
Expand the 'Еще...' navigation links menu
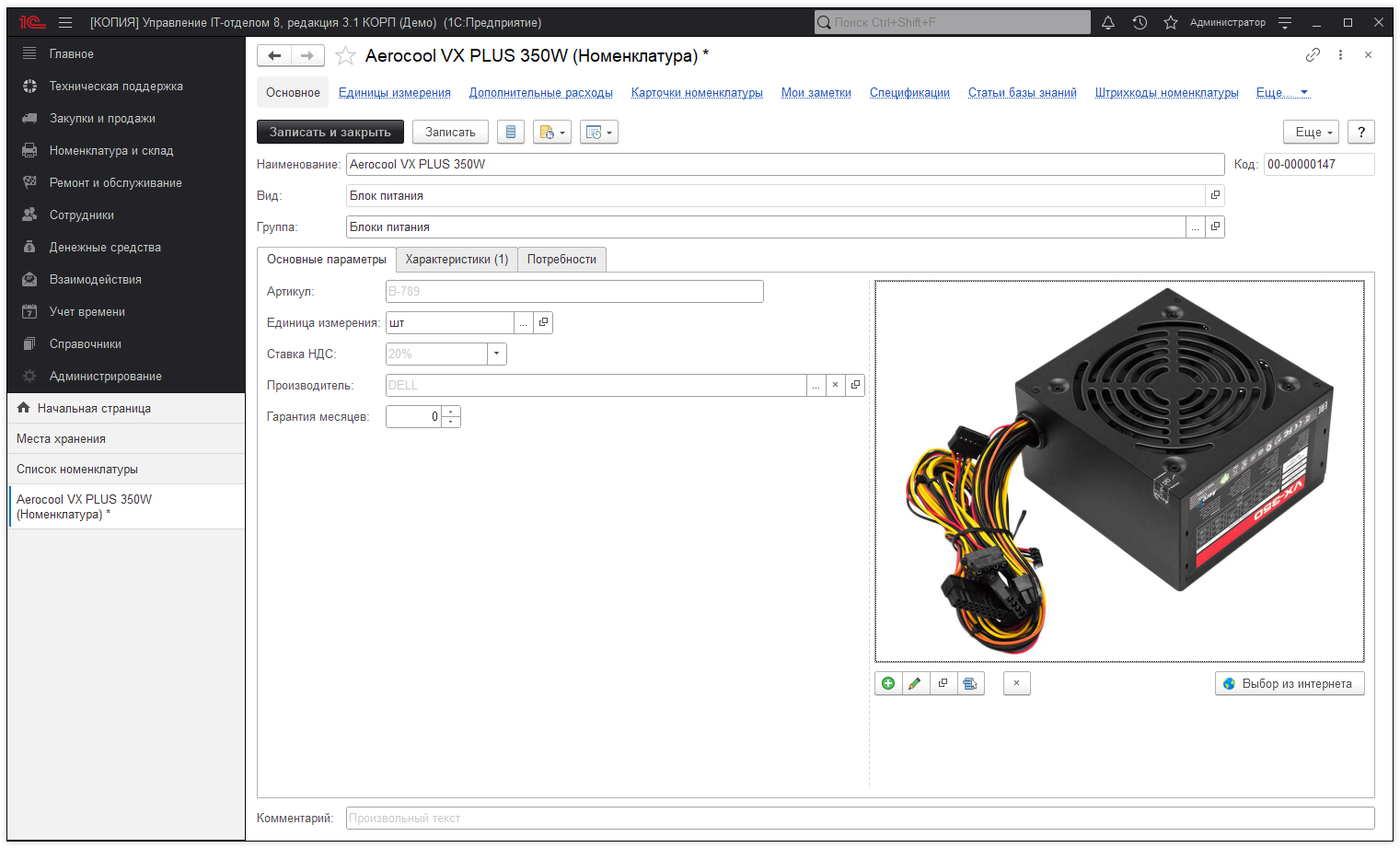[1282, 93]
